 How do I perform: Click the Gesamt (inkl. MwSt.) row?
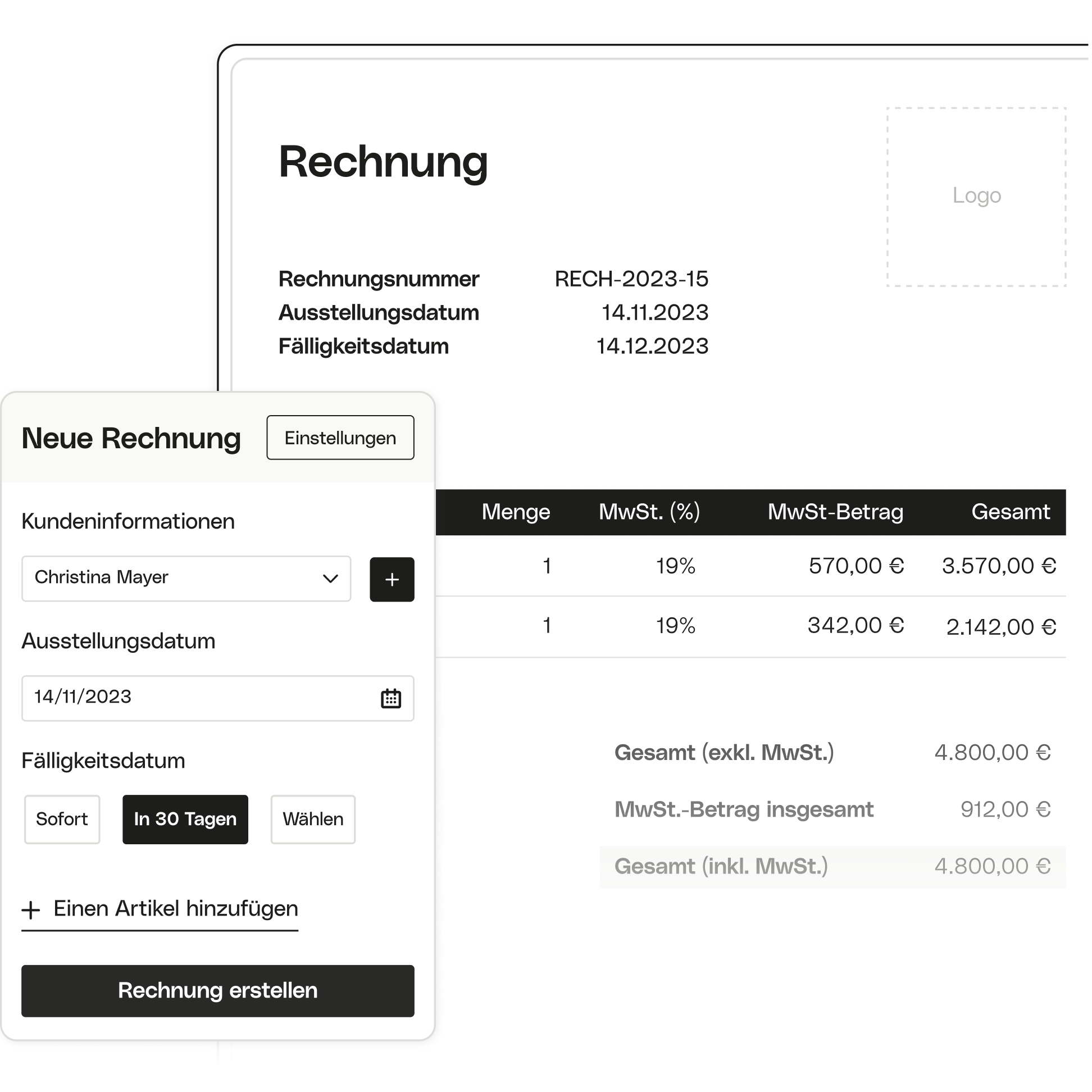(x=832, y=866)
